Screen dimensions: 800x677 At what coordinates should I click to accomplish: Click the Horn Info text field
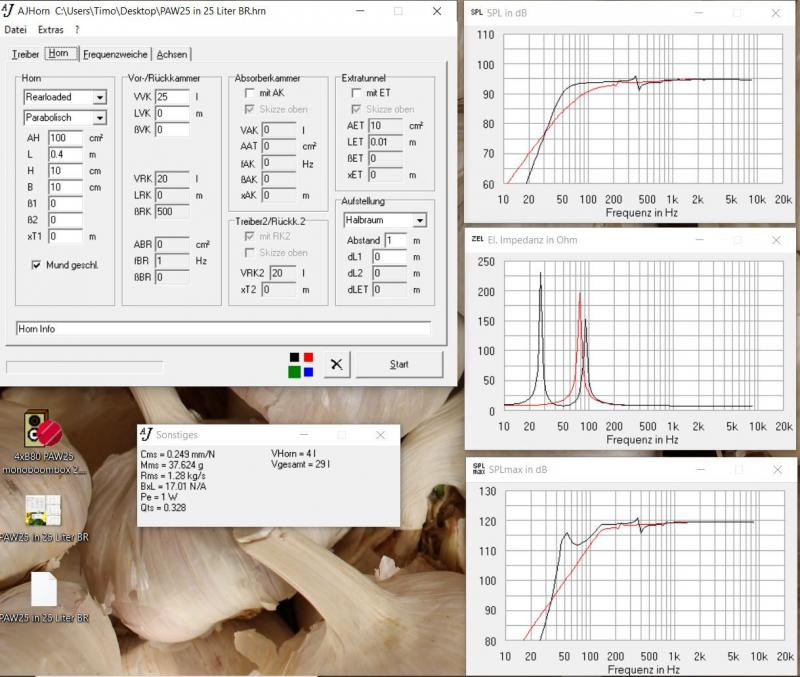[223, 328]
